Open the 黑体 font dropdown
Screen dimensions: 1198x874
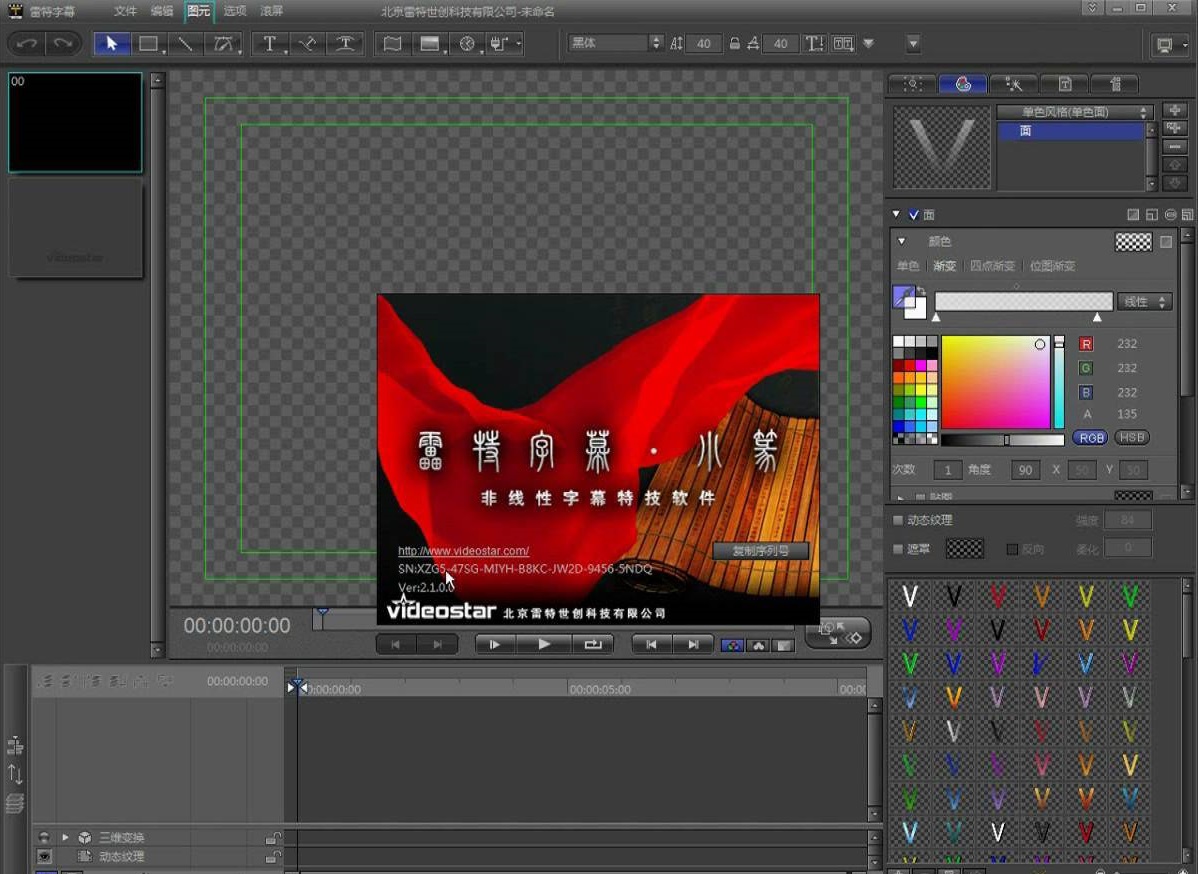click(616, 44)
